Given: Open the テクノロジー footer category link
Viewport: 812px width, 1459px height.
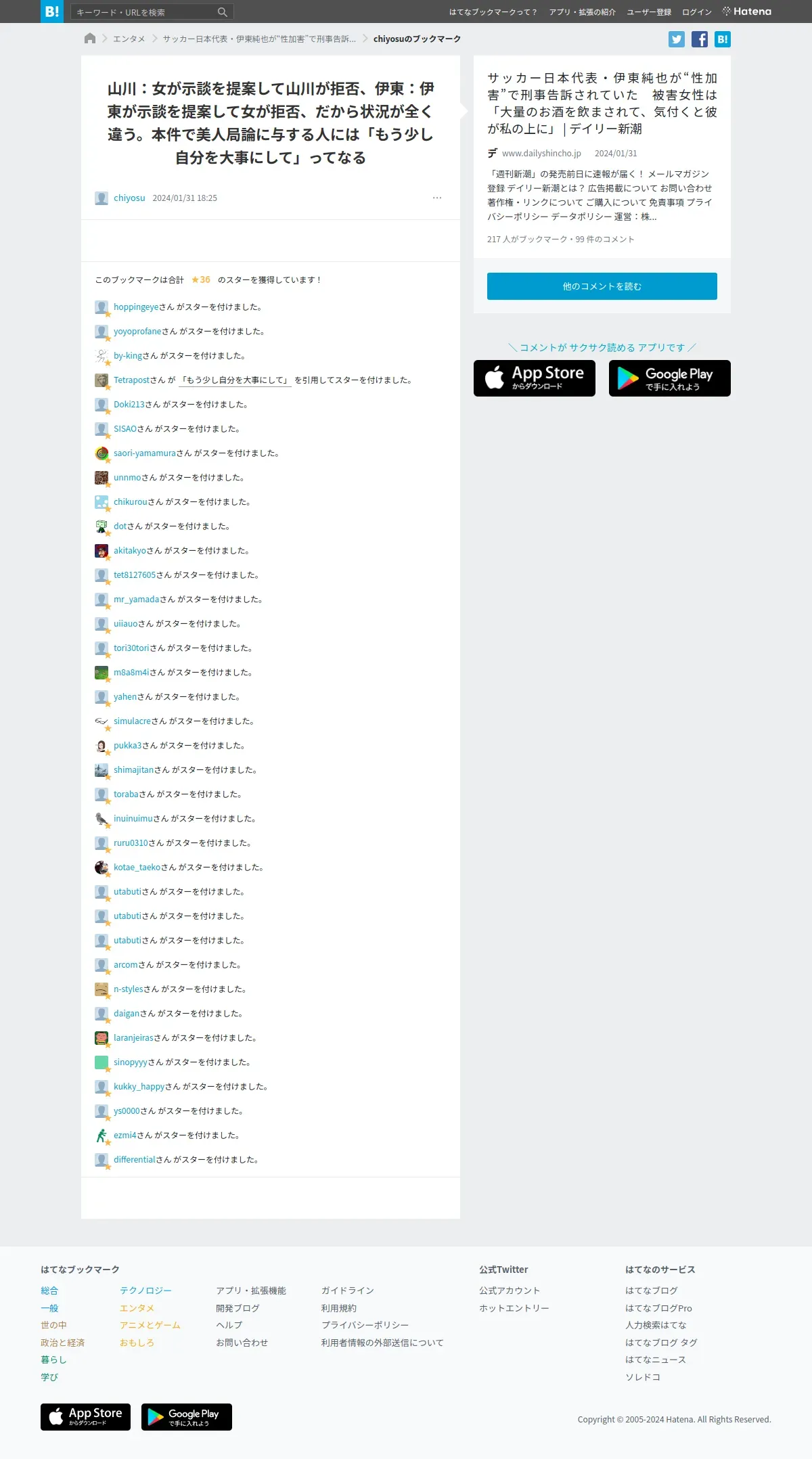Looking at the screenshot, I should coord(145,1290).
